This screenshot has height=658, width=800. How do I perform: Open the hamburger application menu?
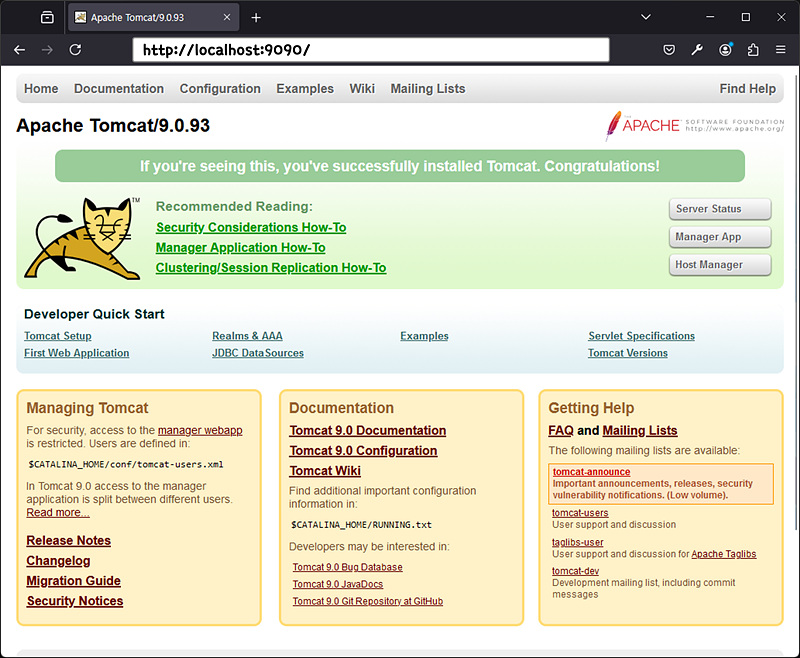781,49
